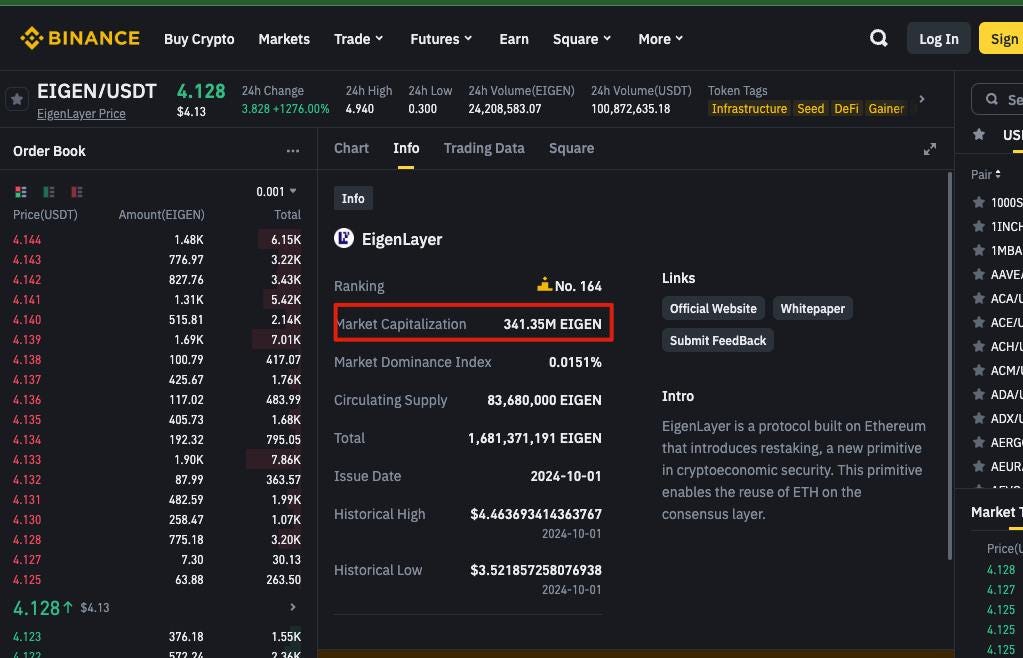
Task: Star the ACE pair row
Action: point(979,322)
